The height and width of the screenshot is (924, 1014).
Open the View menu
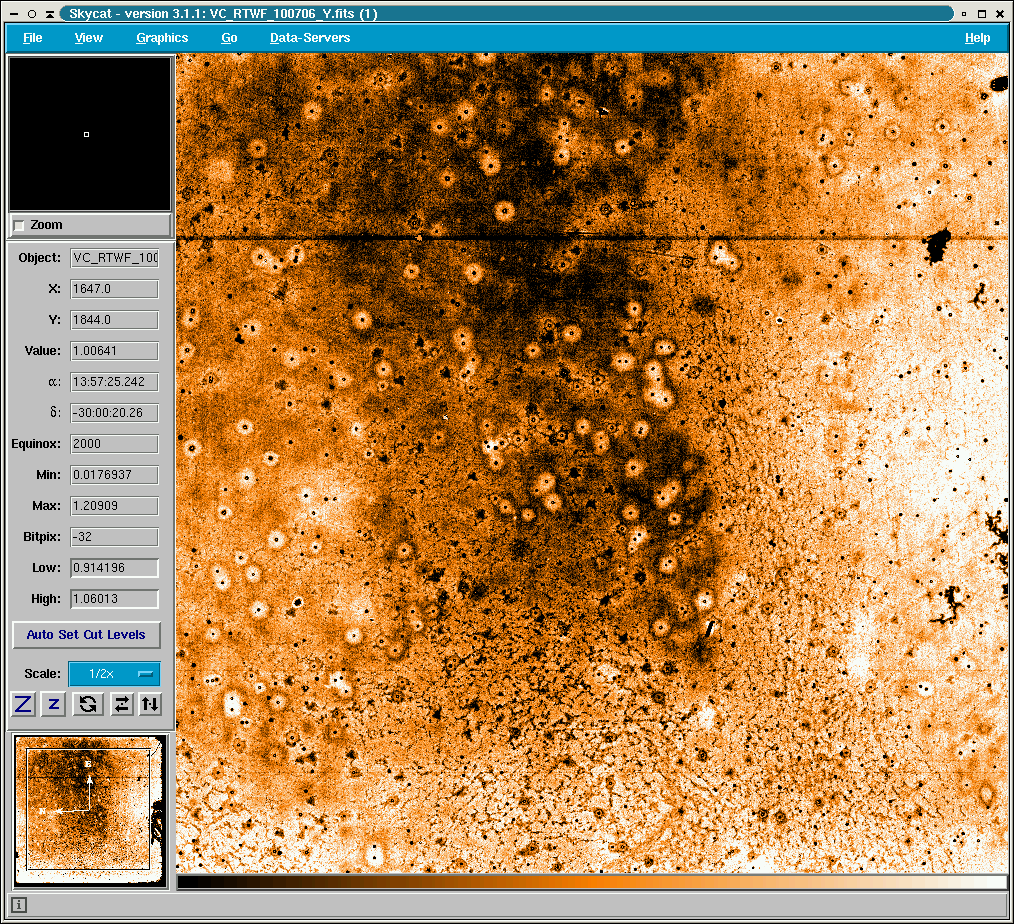tap(88, 38)
